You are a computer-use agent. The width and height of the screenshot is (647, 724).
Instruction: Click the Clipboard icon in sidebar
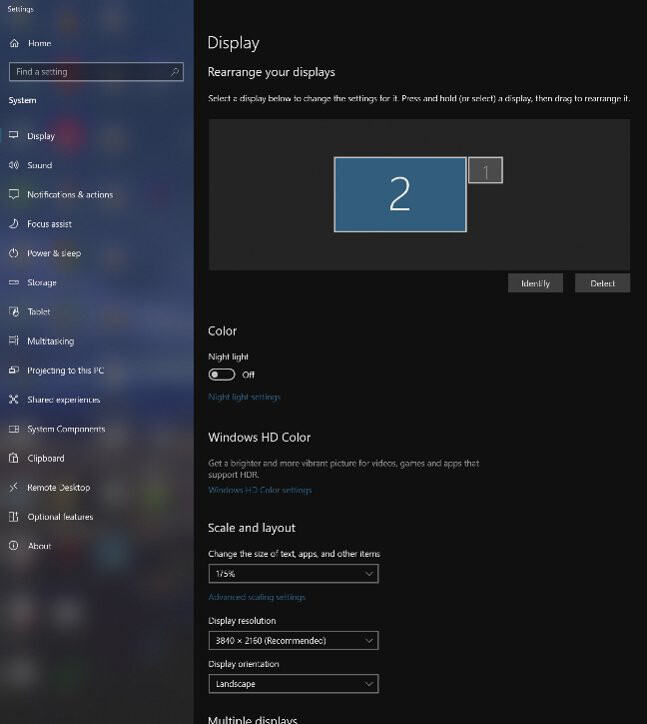[x=14, y=458]
